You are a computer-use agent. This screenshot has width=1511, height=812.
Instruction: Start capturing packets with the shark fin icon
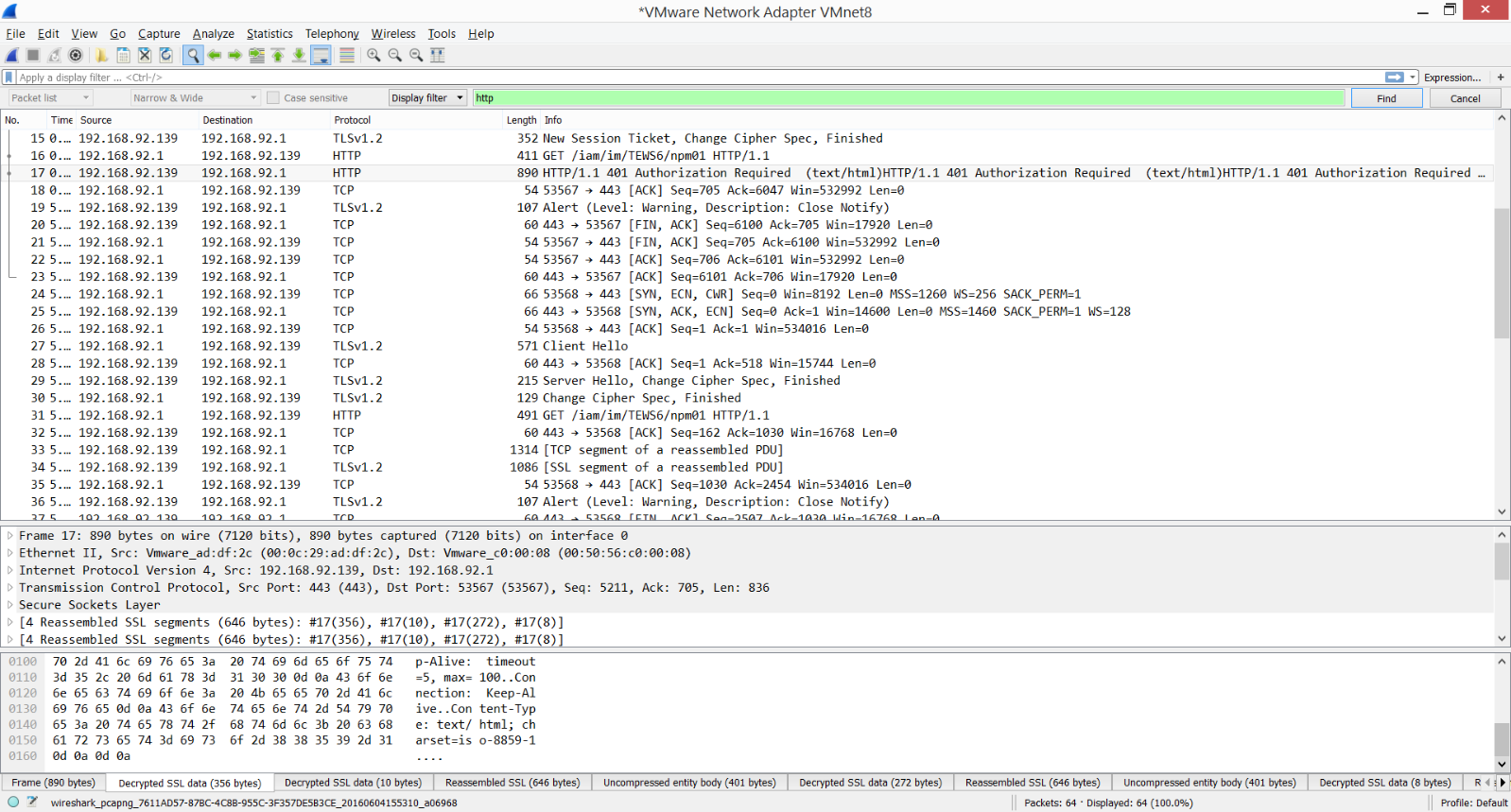point(12,56)
